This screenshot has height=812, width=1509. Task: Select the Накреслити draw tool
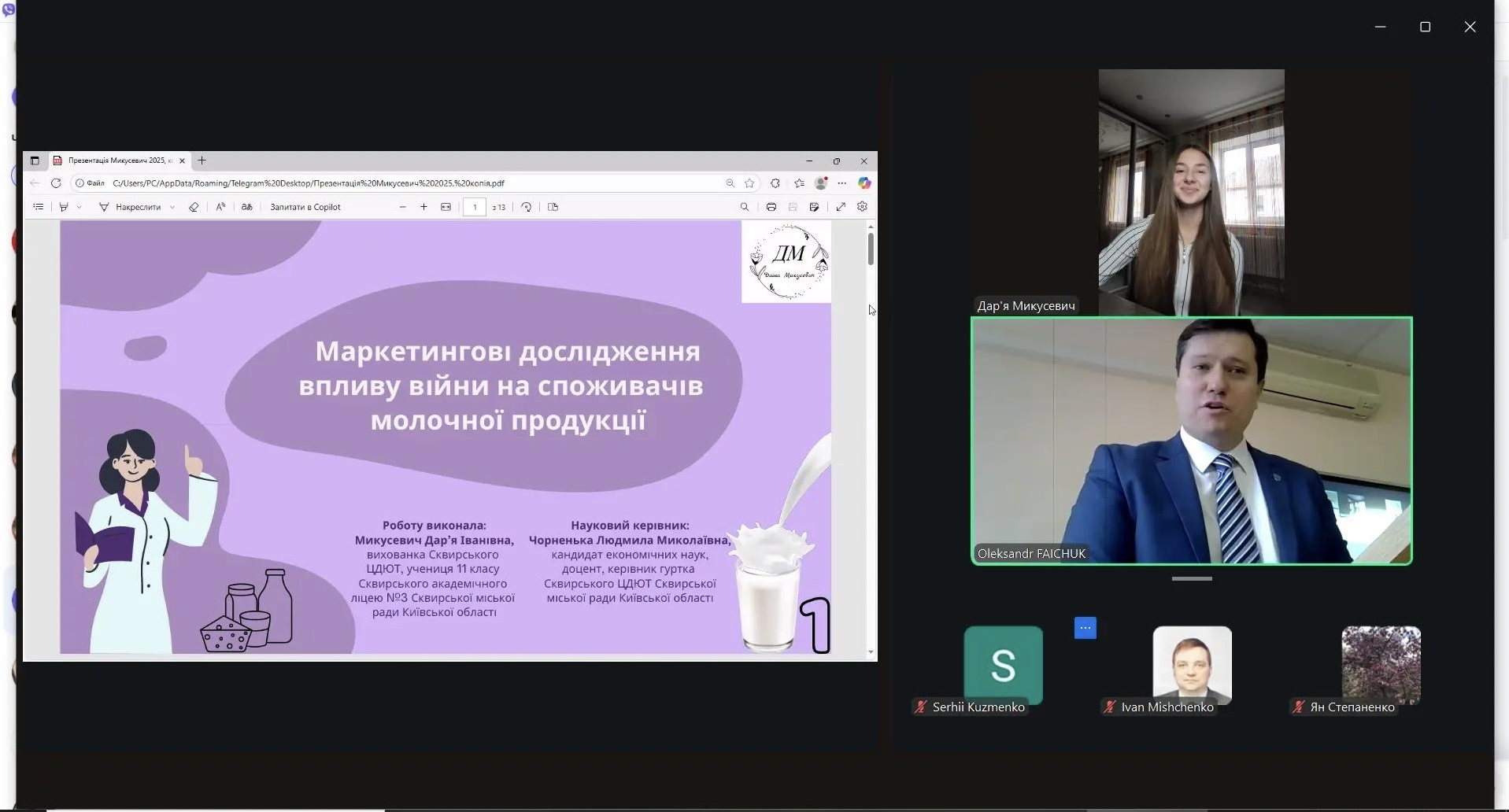[x=130, y=207]
